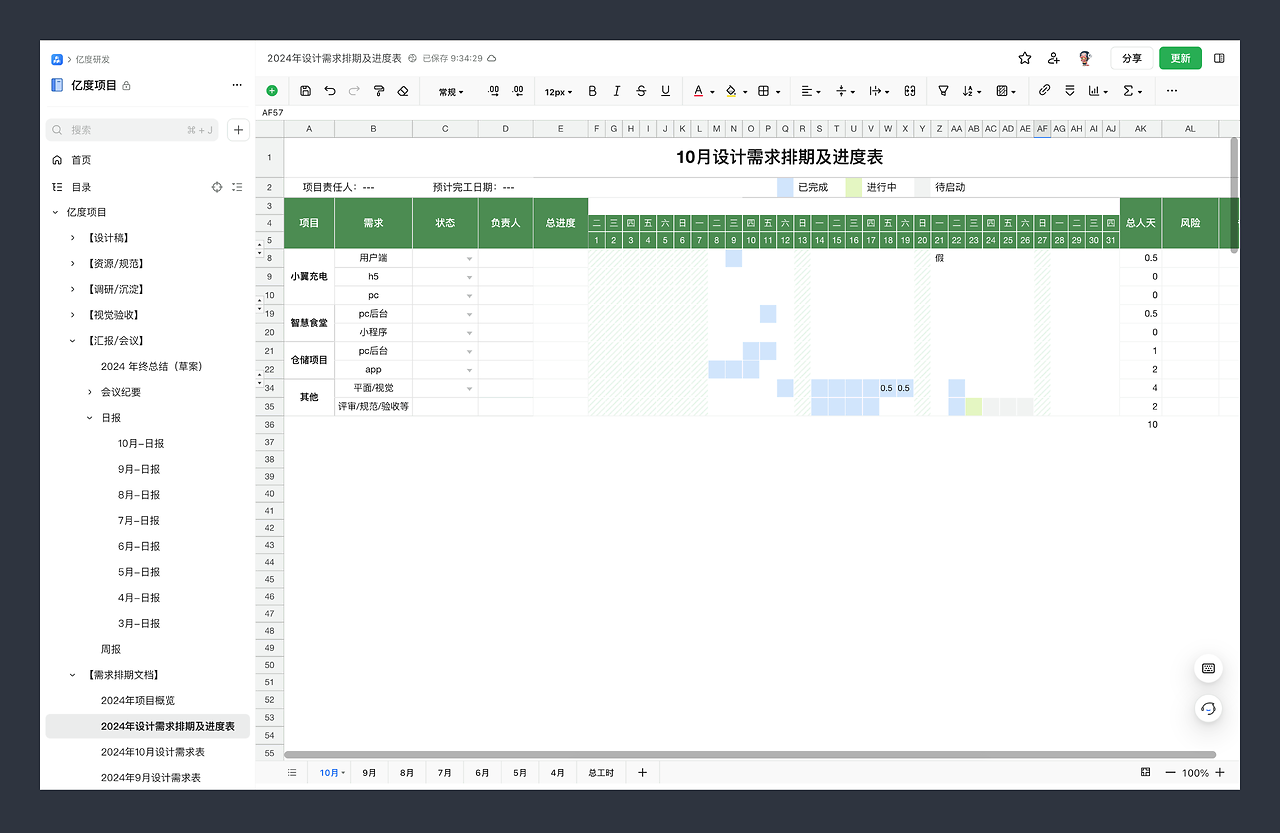Open 首页 in the sidebar
This screenshot has height=833, width=1280.
click(x=81, y=160)
